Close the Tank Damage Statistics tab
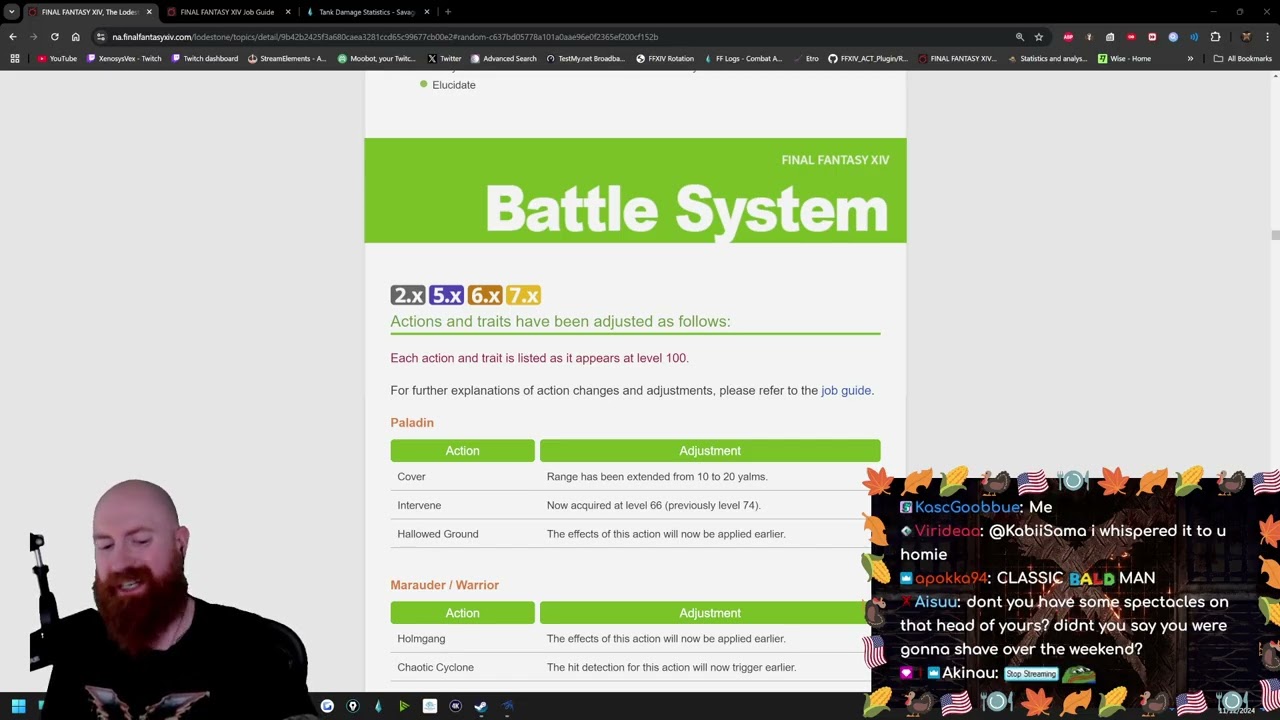Image resolution: width=1280 pixels, height=720 pixels. tap(427, 12)
